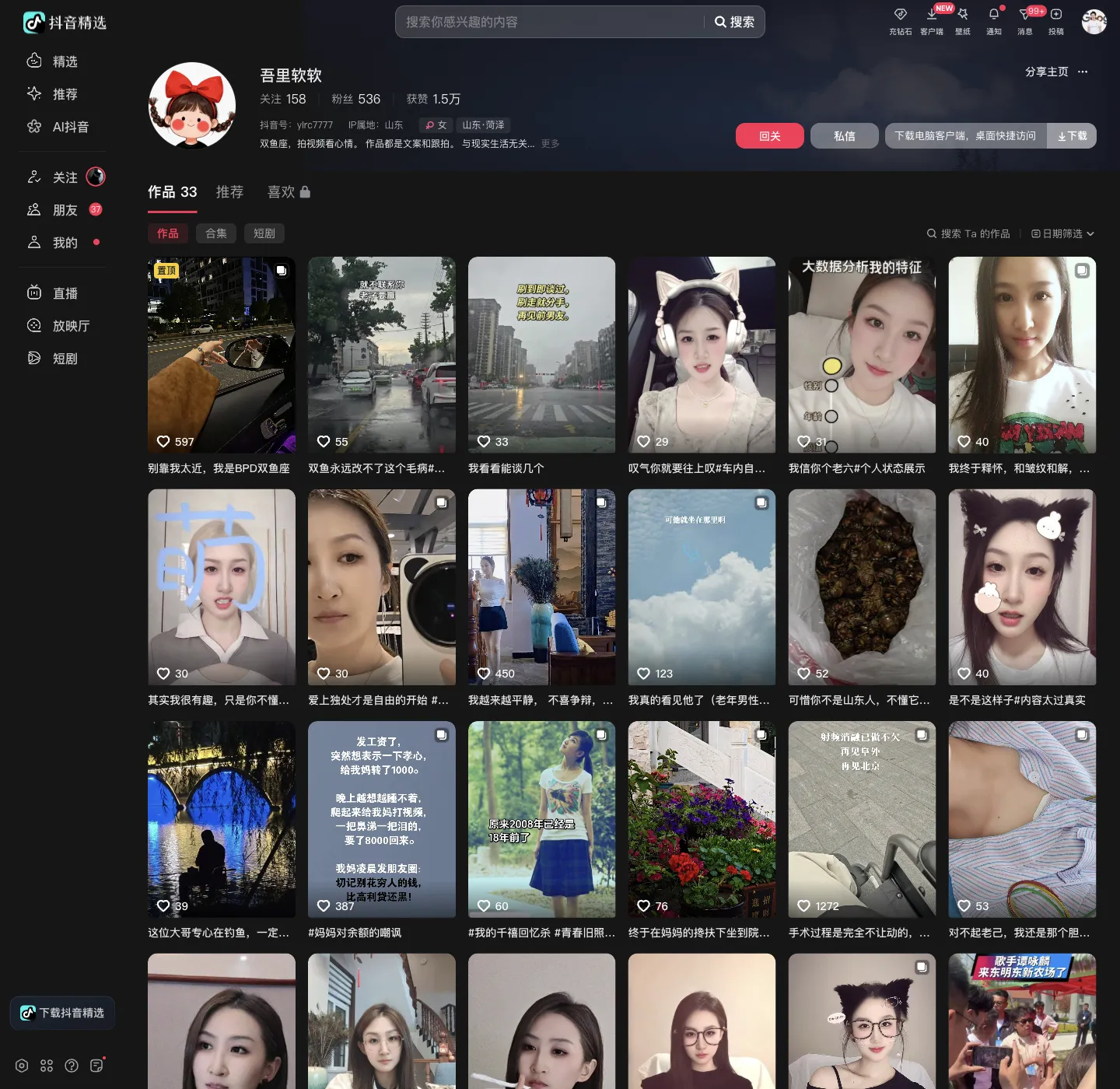This screenshot has height=1089, width=1120.
Task: Open settings gear at sidebar bottom
Action: pos(22,1066)
